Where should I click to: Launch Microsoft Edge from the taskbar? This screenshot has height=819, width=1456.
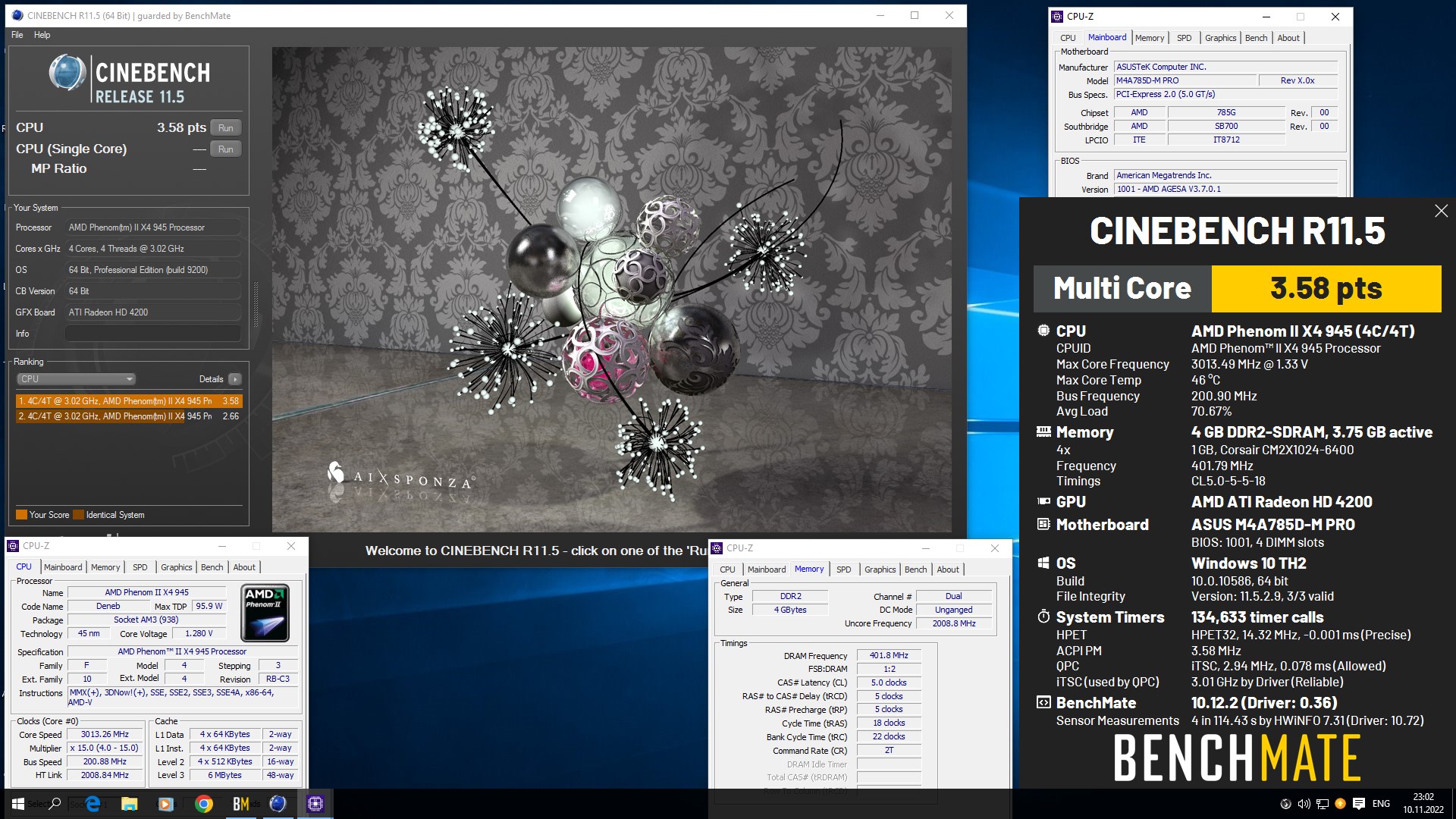pos(93,804)
